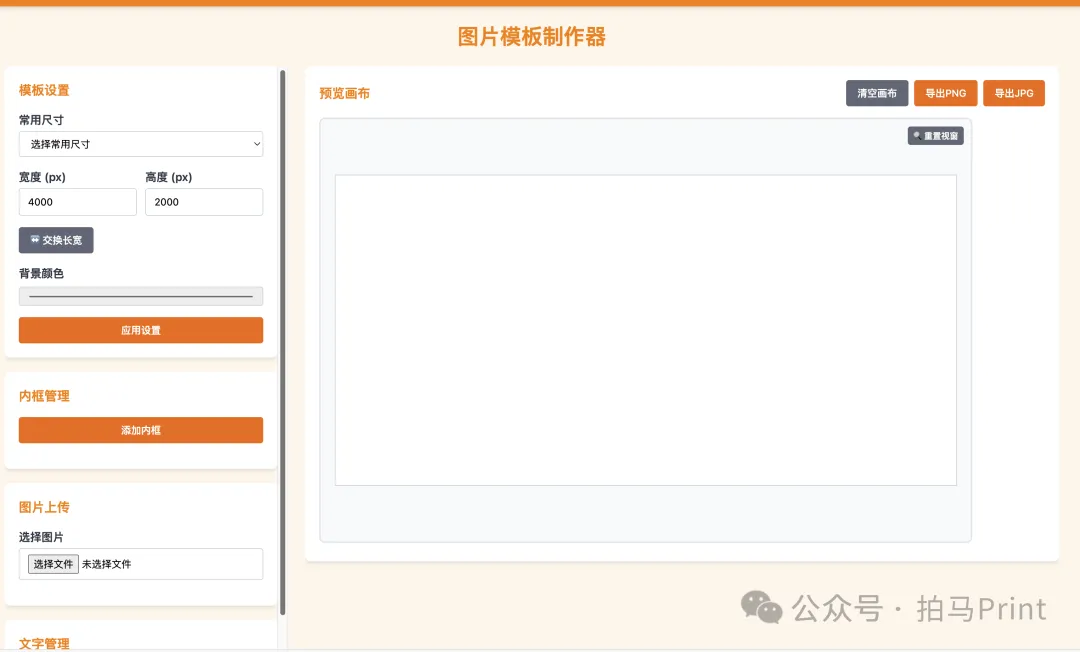This screenshot has height=652, width=1080.
Task: Open the 背景颜色 color picker
Action: click(141, 296)
